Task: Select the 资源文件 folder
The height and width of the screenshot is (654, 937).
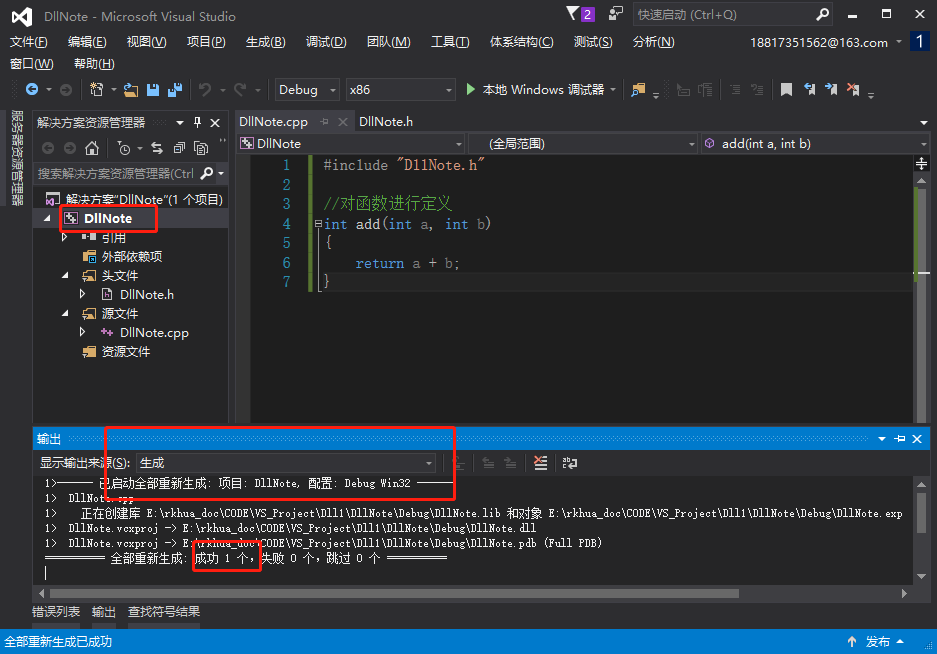Action: click(x=125, y=352)
